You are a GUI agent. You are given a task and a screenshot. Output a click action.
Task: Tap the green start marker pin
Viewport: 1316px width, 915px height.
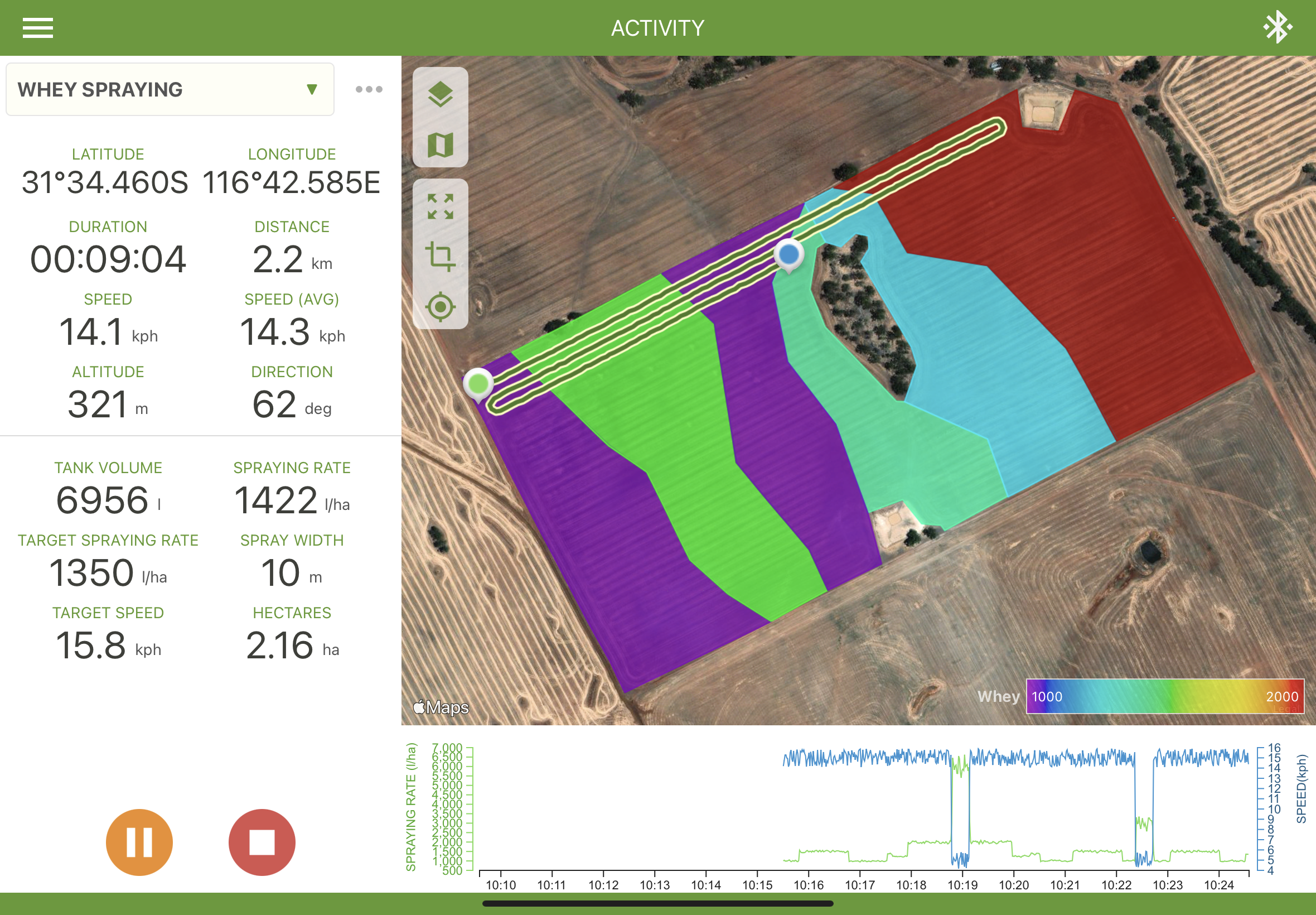(478, 383)
